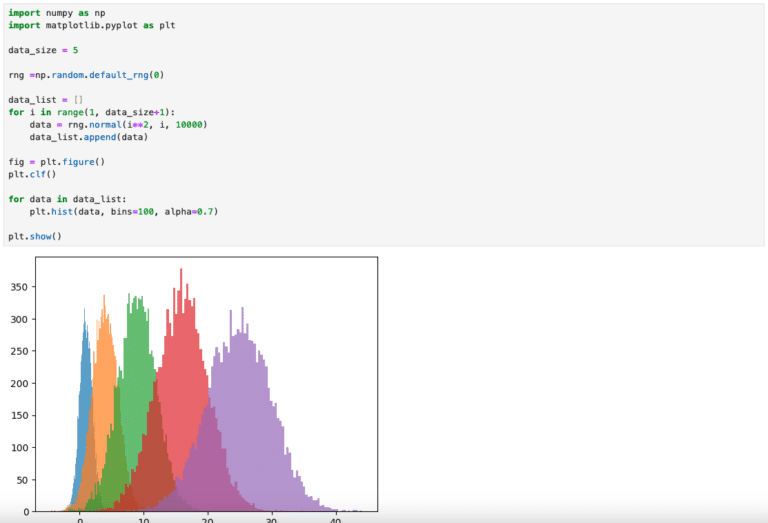
Task: Click the 350 y-axis tick label
Action: point(19,287)
